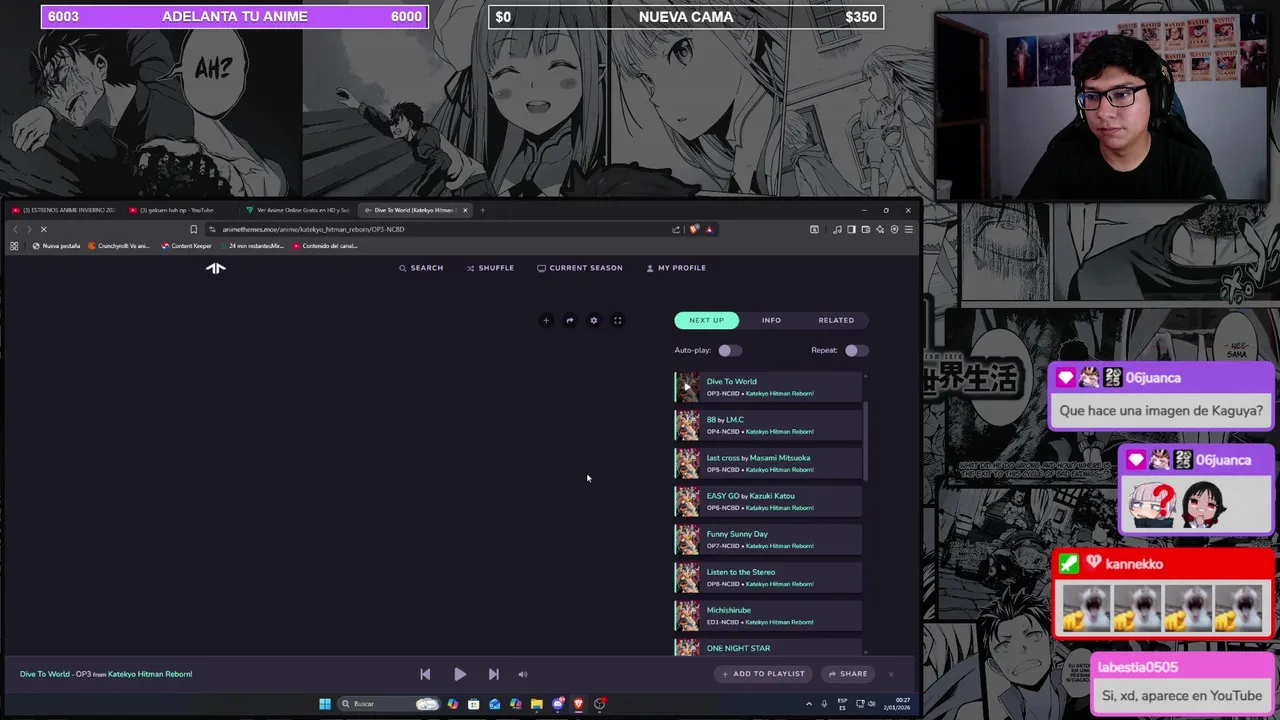Open the media music note icon in toolbar
This screenshot has height=720, width=1280.
tap(837, 229)
